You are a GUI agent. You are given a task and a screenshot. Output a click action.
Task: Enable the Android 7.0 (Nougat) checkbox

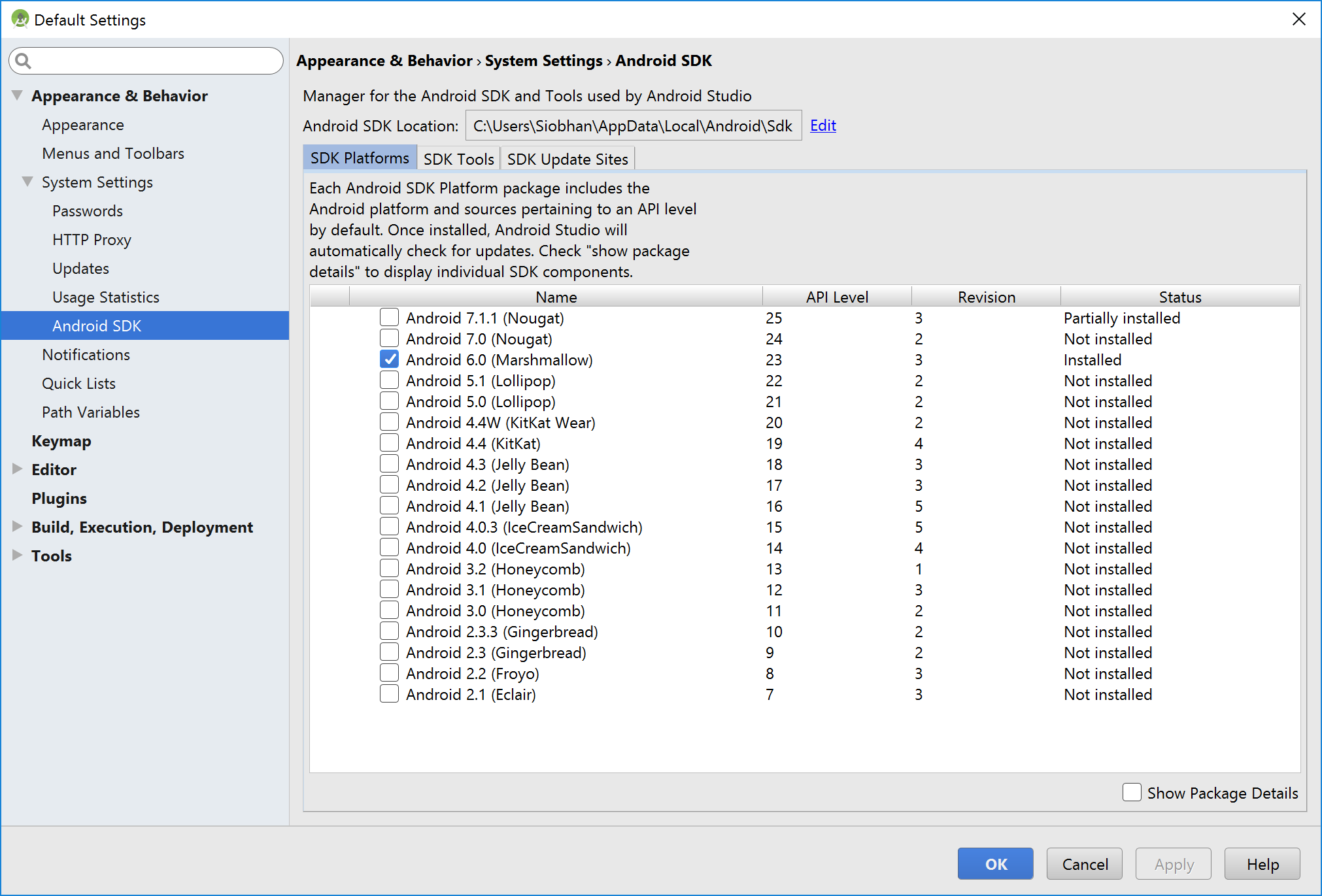pyautogui.click(x=389, y=338)
